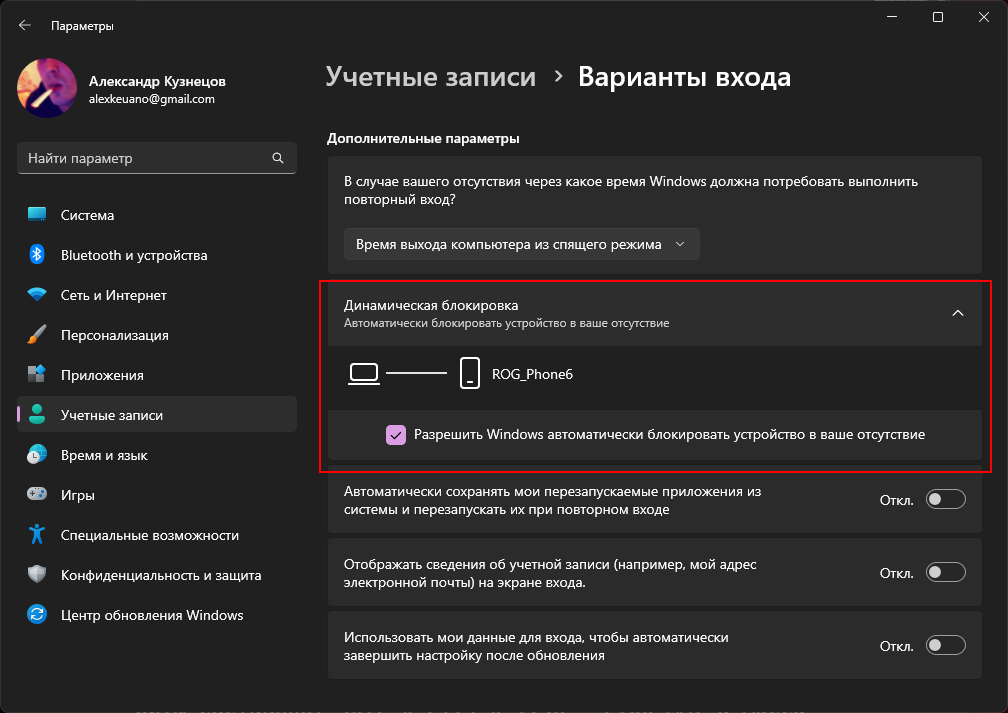Click the Gaming controller icon

coord(37,495)
